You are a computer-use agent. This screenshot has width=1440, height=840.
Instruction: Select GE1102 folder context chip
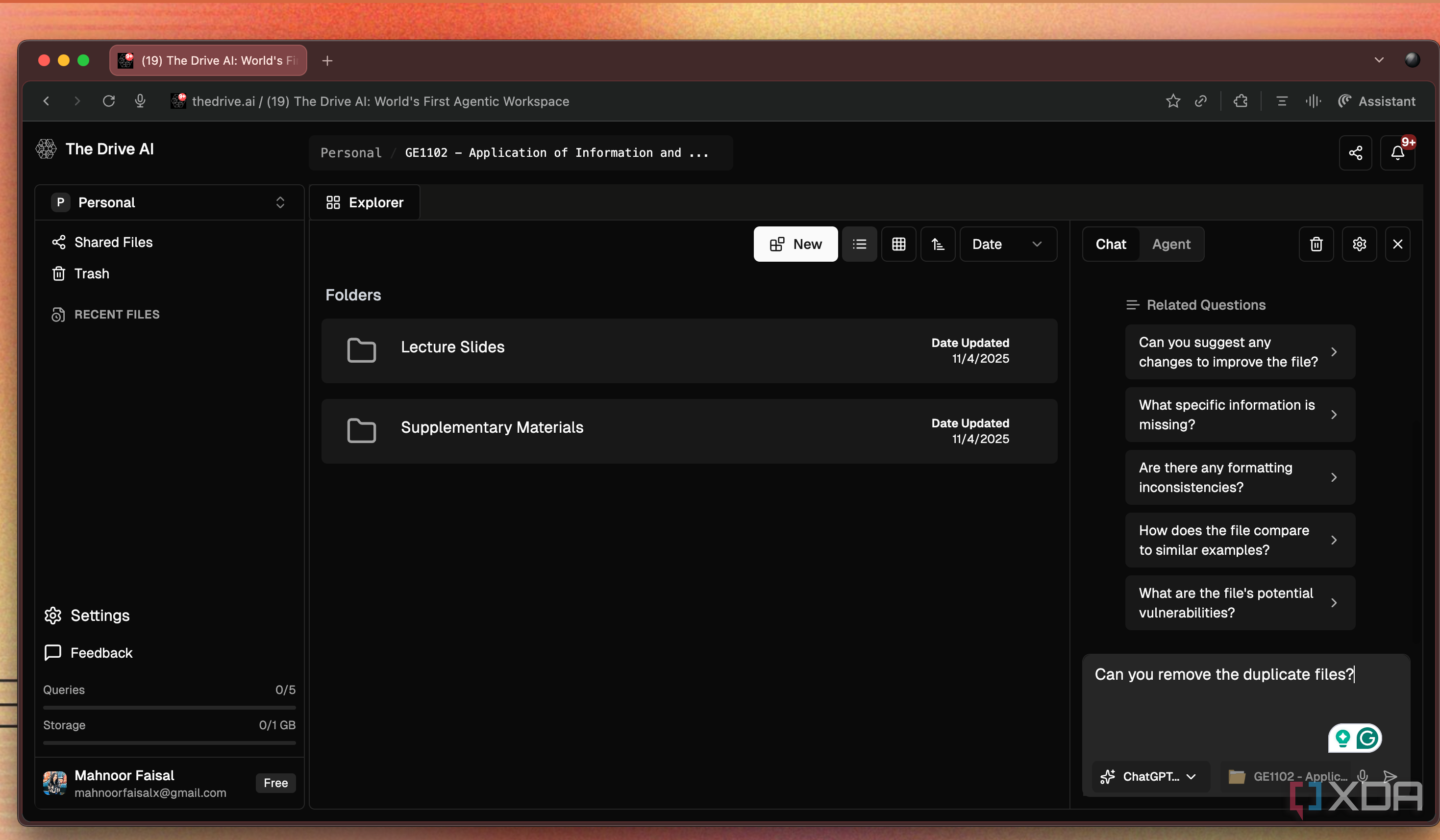click(x=1287, y=776)
